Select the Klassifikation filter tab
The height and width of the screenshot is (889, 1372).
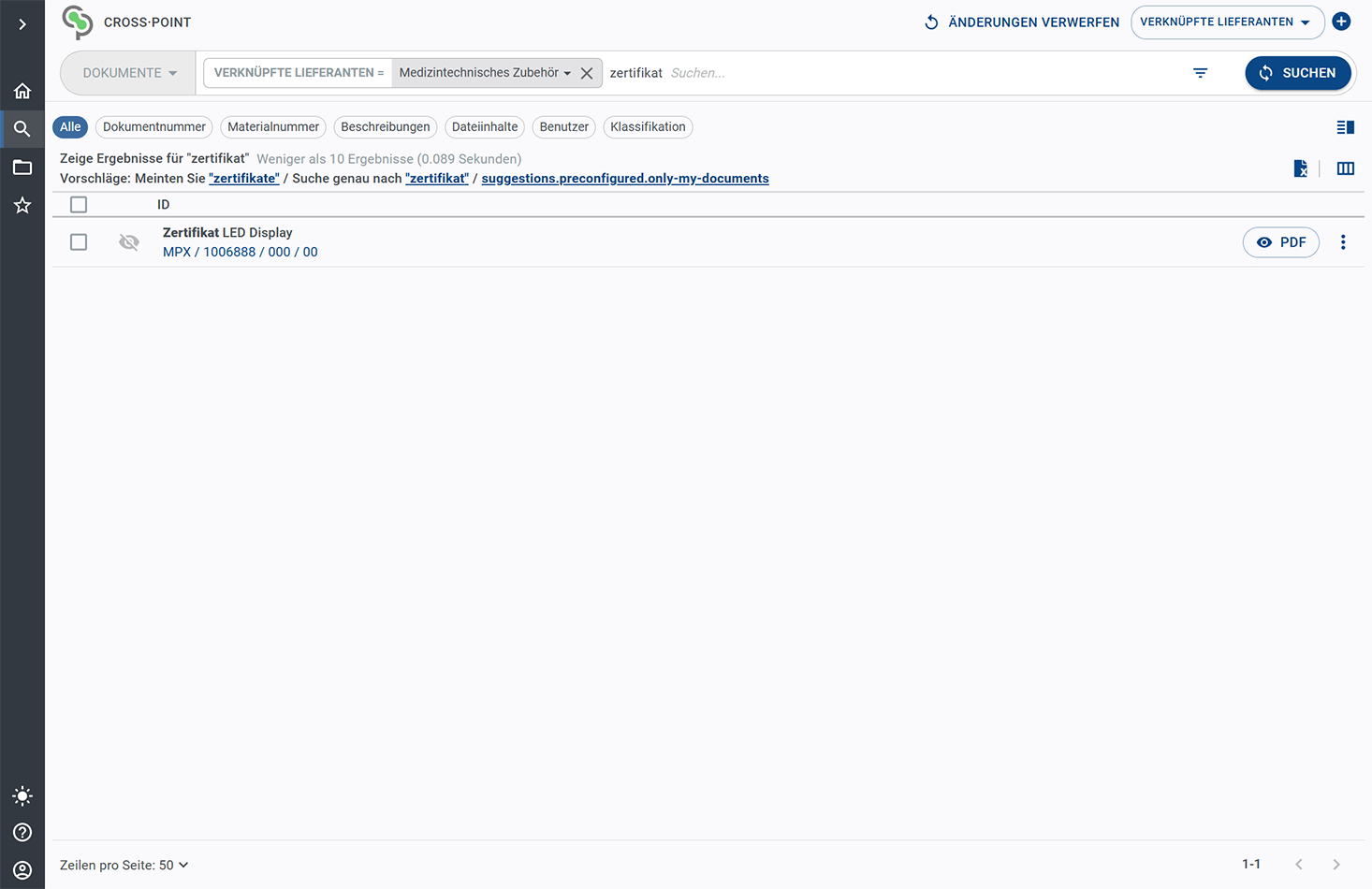coord(648,127)
